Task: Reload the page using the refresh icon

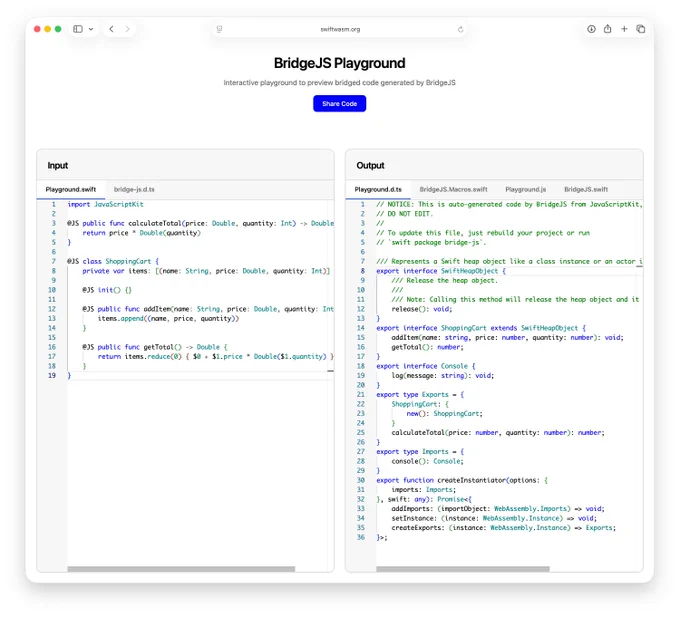Action: tap(460, 29)
